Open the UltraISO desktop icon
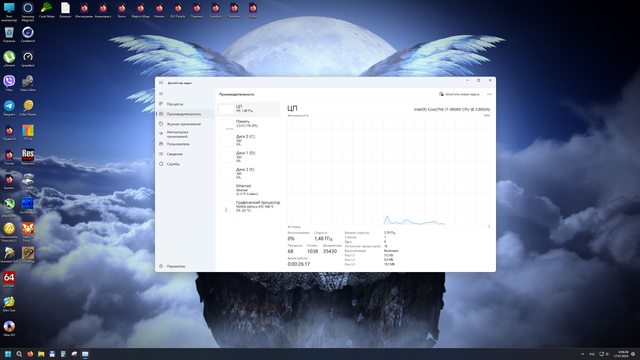640x360 pixels. [9, 328]
